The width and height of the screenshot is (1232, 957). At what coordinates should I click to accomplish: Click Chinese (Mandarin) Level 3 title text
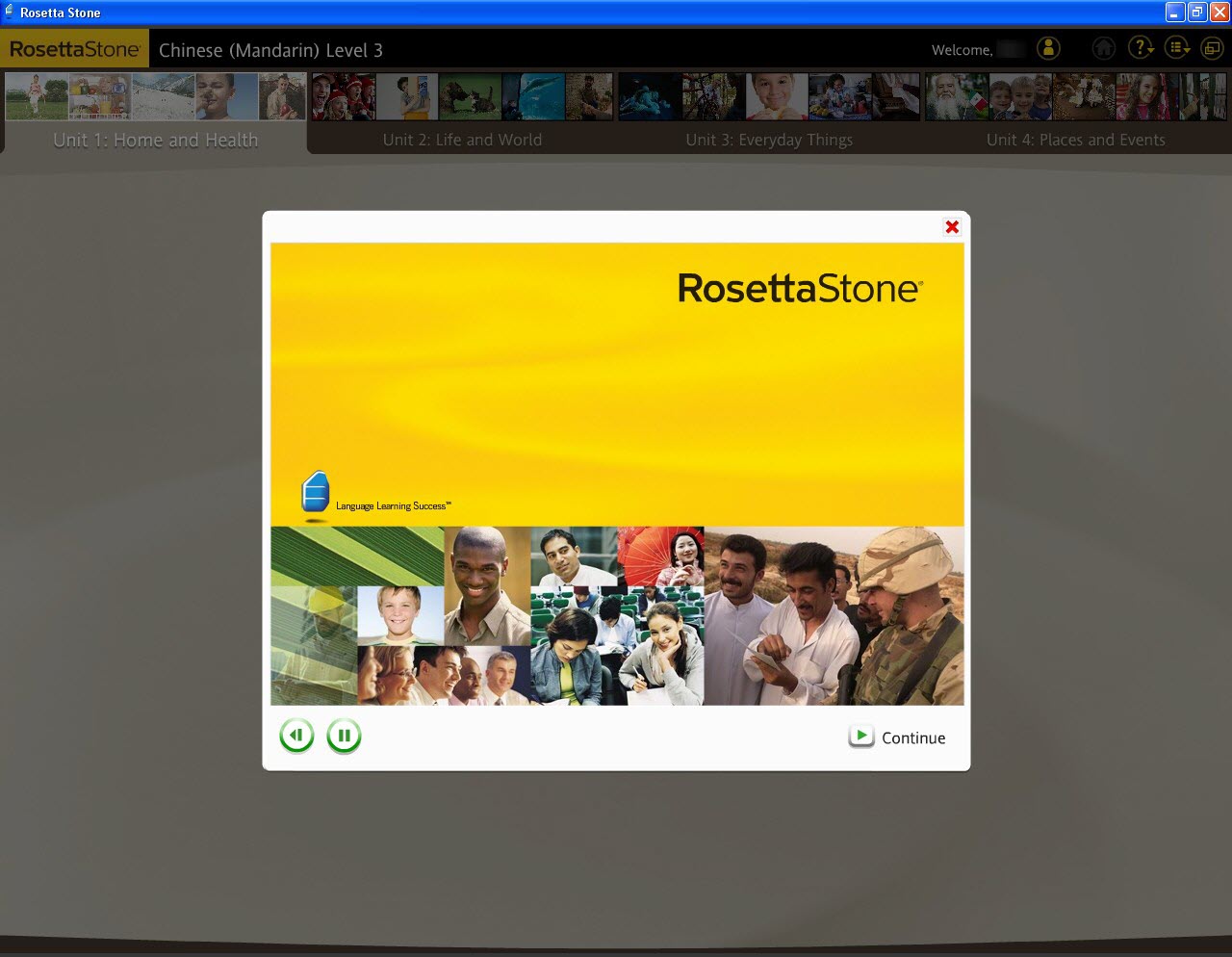tap(270, 50)
